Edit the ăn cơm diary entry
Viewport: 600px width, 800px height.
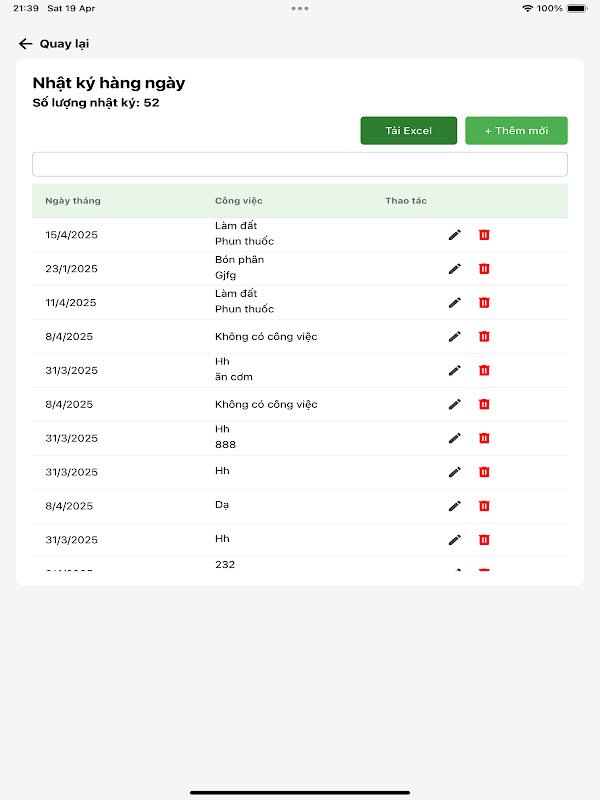pos(455,370)
